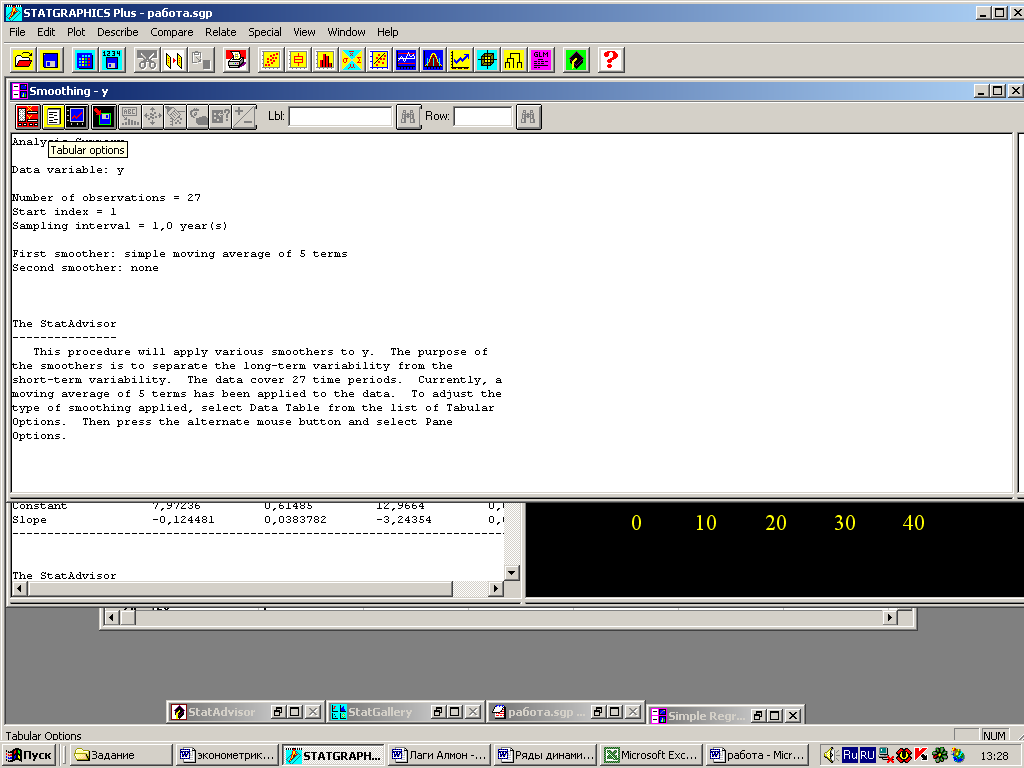Viewport: 1024px width, 768px height.
Task: Open the Compare menu
Action: [171, 32]
